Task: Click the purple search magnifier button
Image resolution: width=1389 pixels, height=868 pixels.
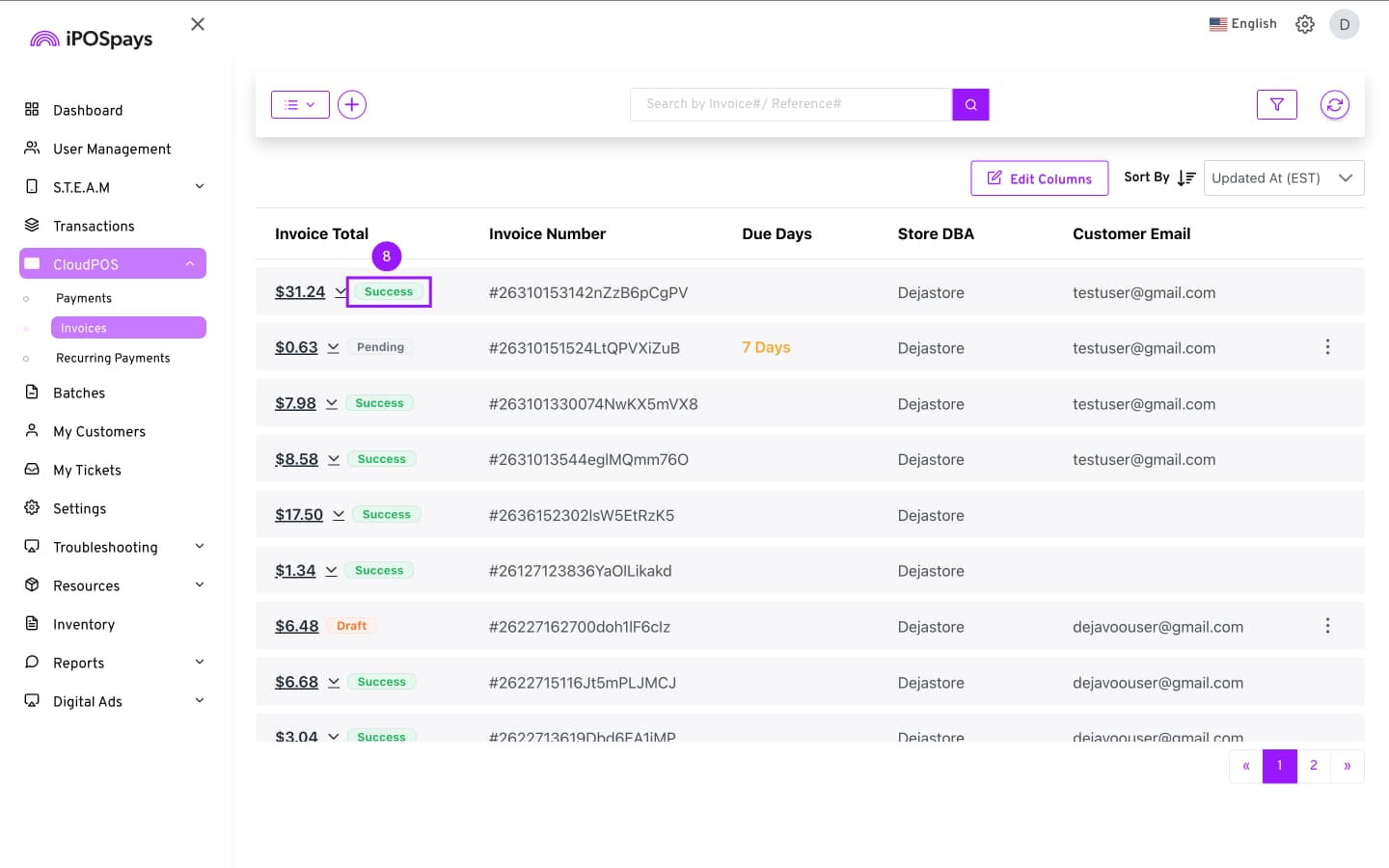Action: pos(970,104)
